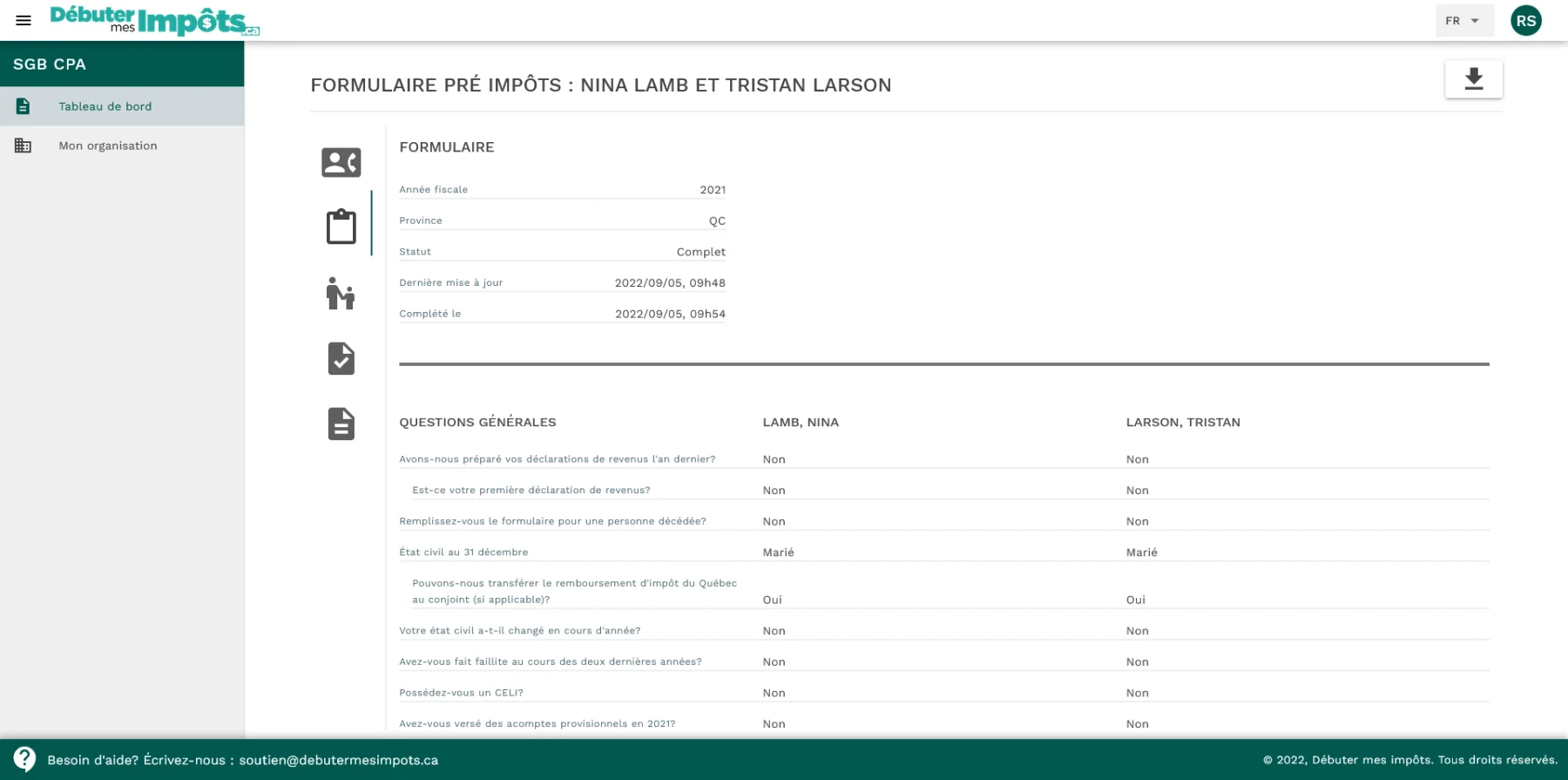Viewport: 1568px width, 780px height.
Task: Open the RS user avatar menu
Action: [1525, 21]
